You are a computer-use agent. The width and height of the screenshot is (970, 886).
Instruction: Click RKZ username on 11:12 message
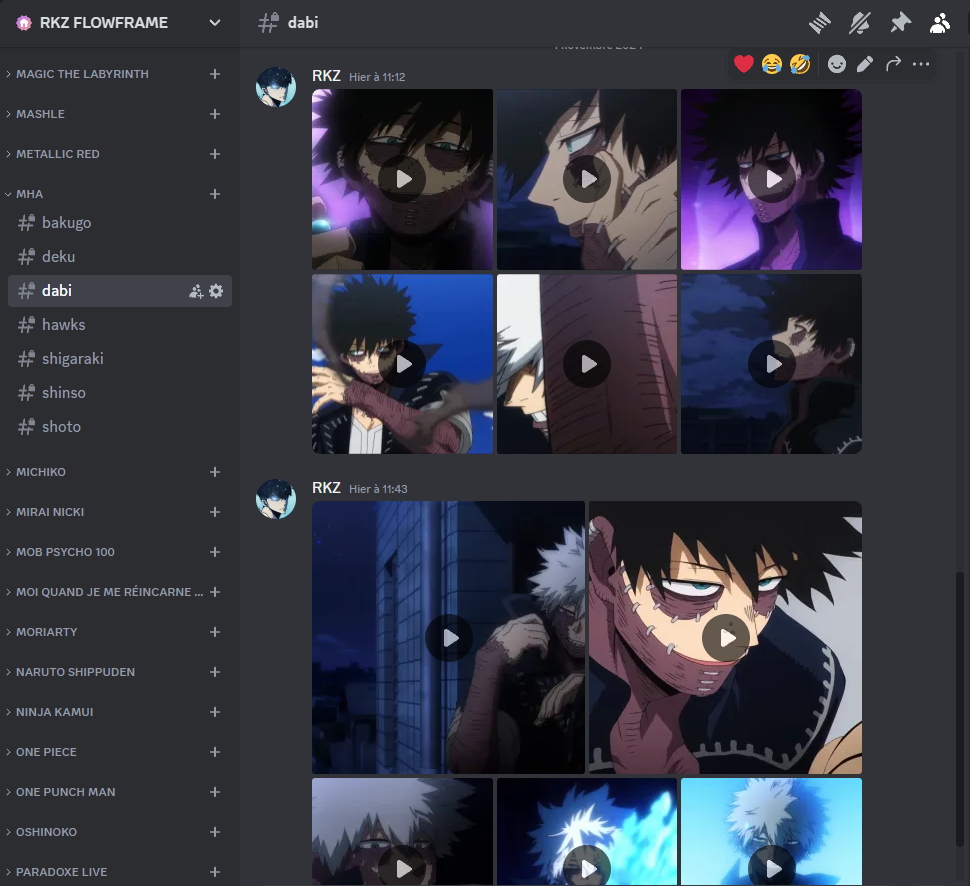(326, 76)
